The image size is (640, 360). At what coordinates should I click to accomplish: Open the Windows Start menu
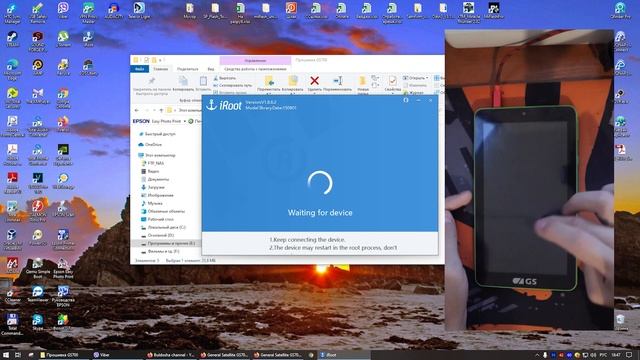(6, 355)
